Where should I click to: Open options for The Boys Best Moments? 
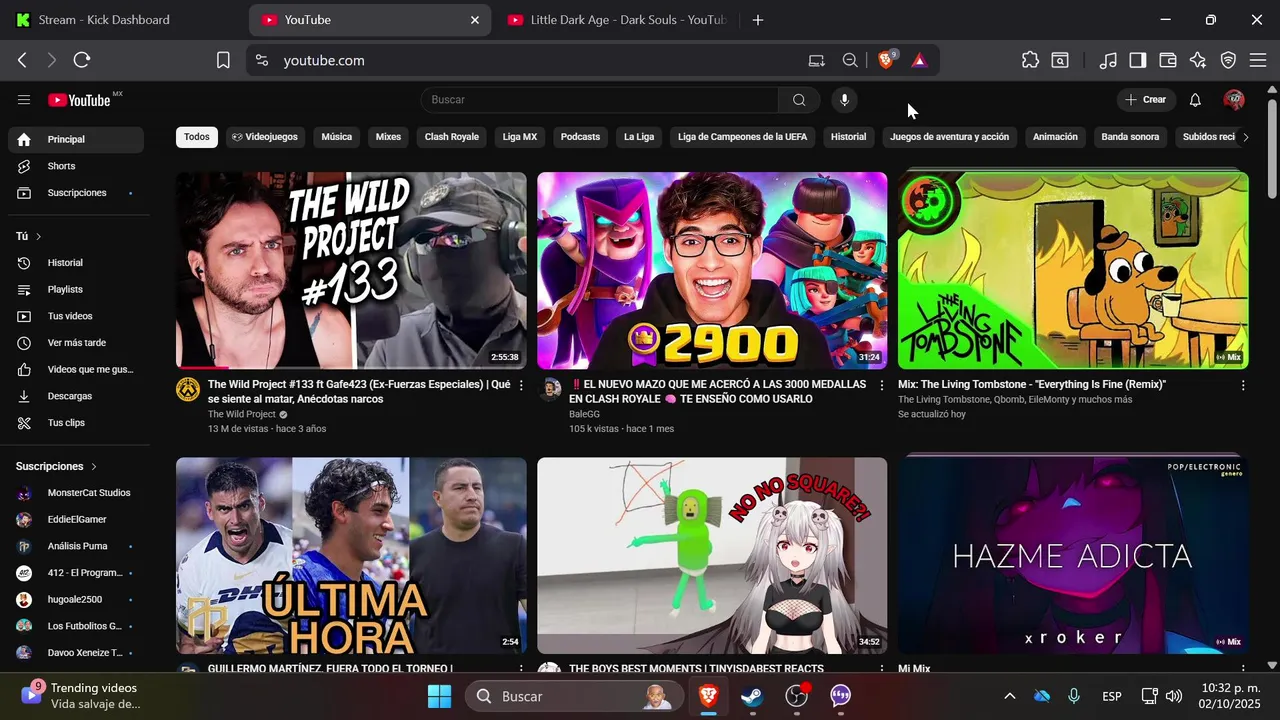click(x=882, y=669)
